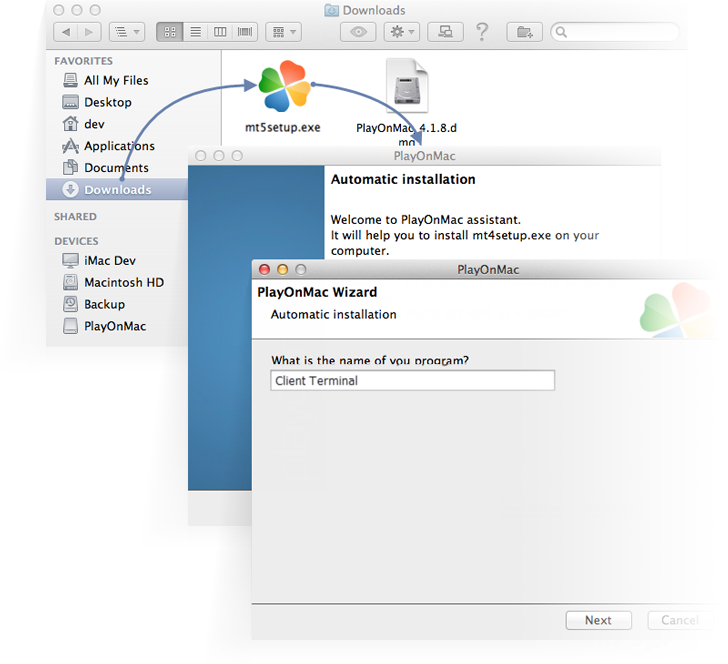Image resolution: width=728 pixels, height=664 pixels.
Task: Click the program name input field
Action: (412, 380)
